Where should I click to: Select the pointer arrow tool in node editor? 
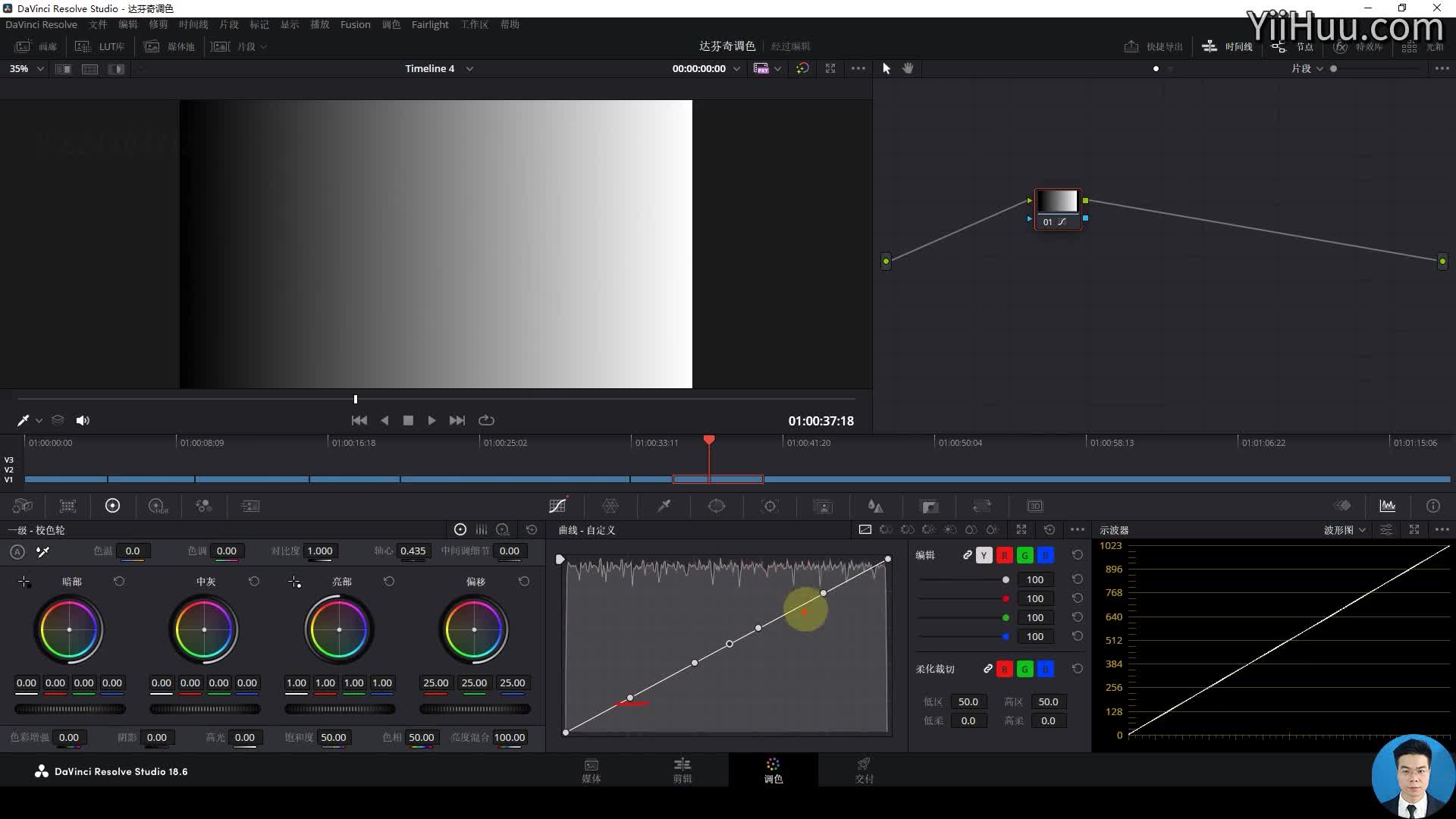(886, 68)
